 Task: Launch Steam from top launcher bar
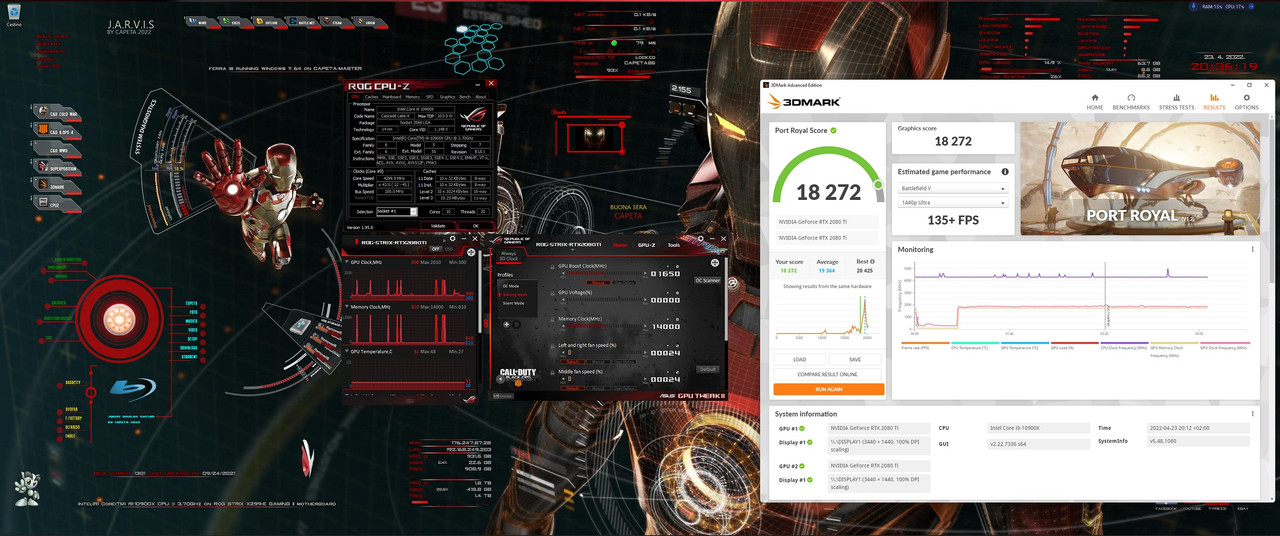click(x=335, y=20)
